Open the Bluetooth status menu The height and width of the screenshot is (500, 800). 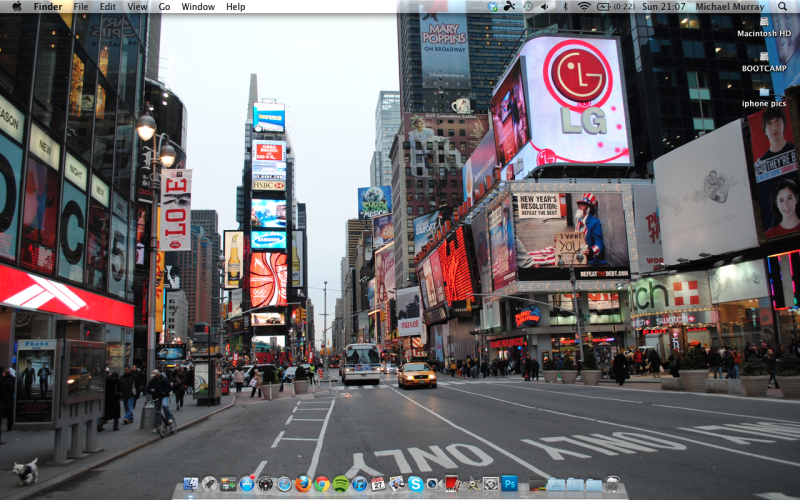click(x=565, y=7)
